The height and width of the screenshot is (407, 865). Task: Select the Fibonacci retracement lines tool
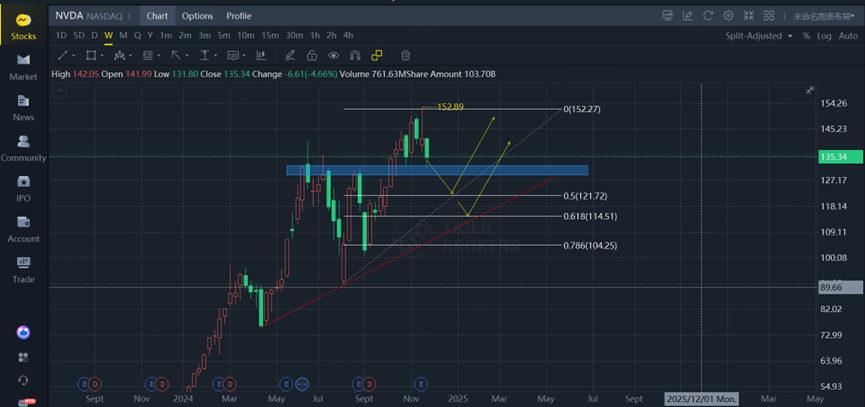tap(147, 55)
